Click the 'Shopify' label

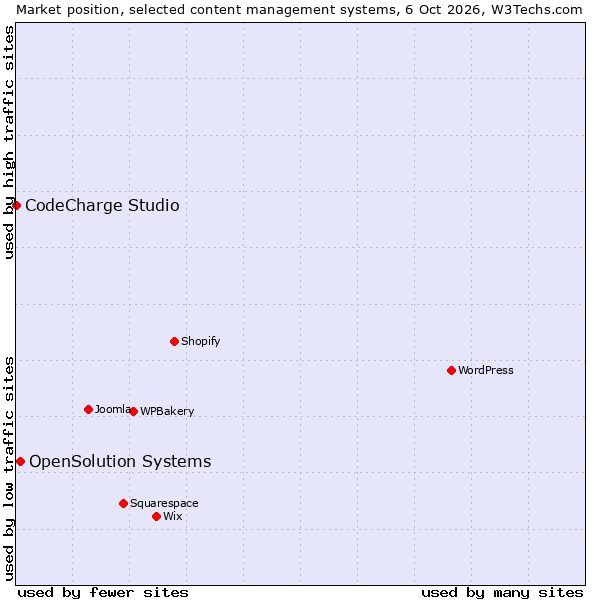(x=201, y=341)
